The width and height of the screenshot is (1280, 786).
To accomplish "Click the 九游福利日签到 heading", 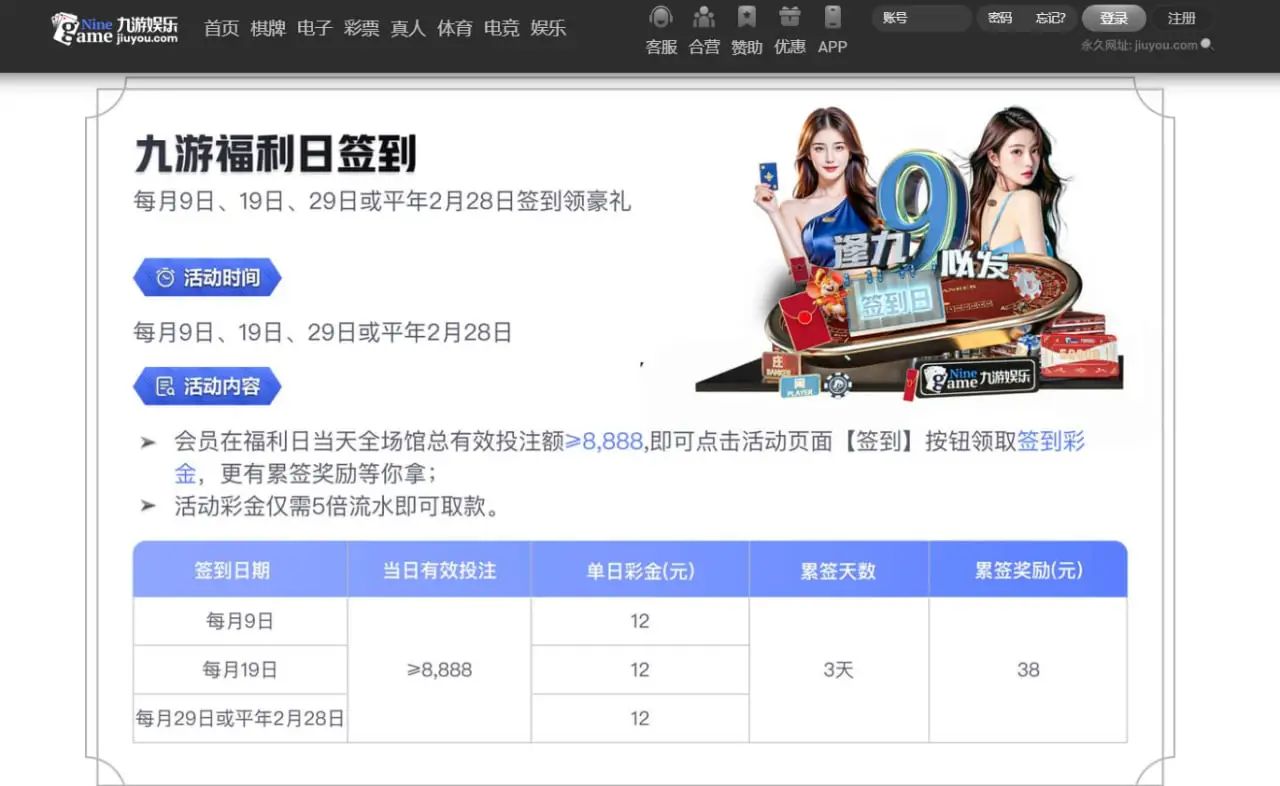I will click(276, 155).
